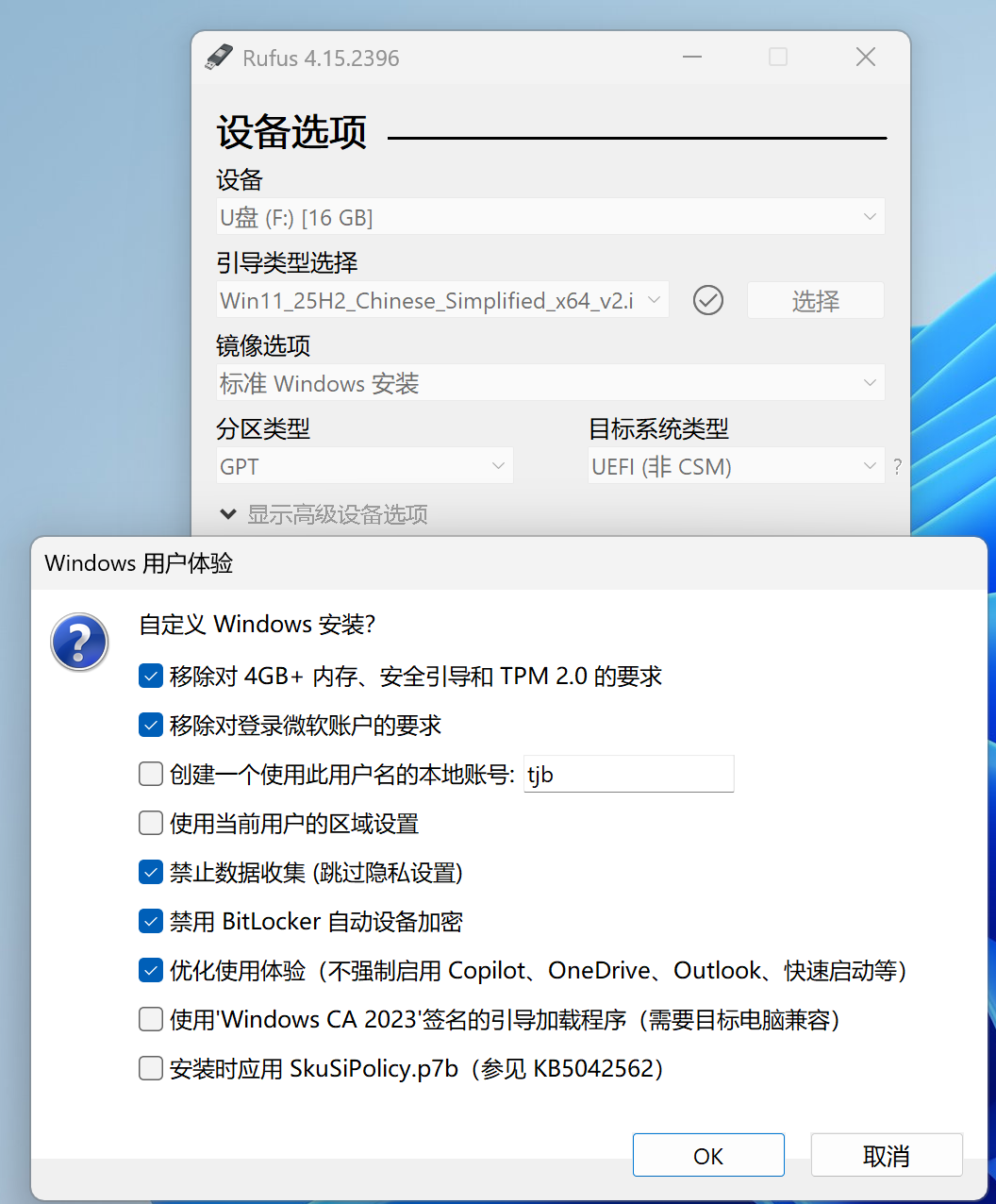
Task: Click the 引导类型选择 label
Action: (288, 262)
